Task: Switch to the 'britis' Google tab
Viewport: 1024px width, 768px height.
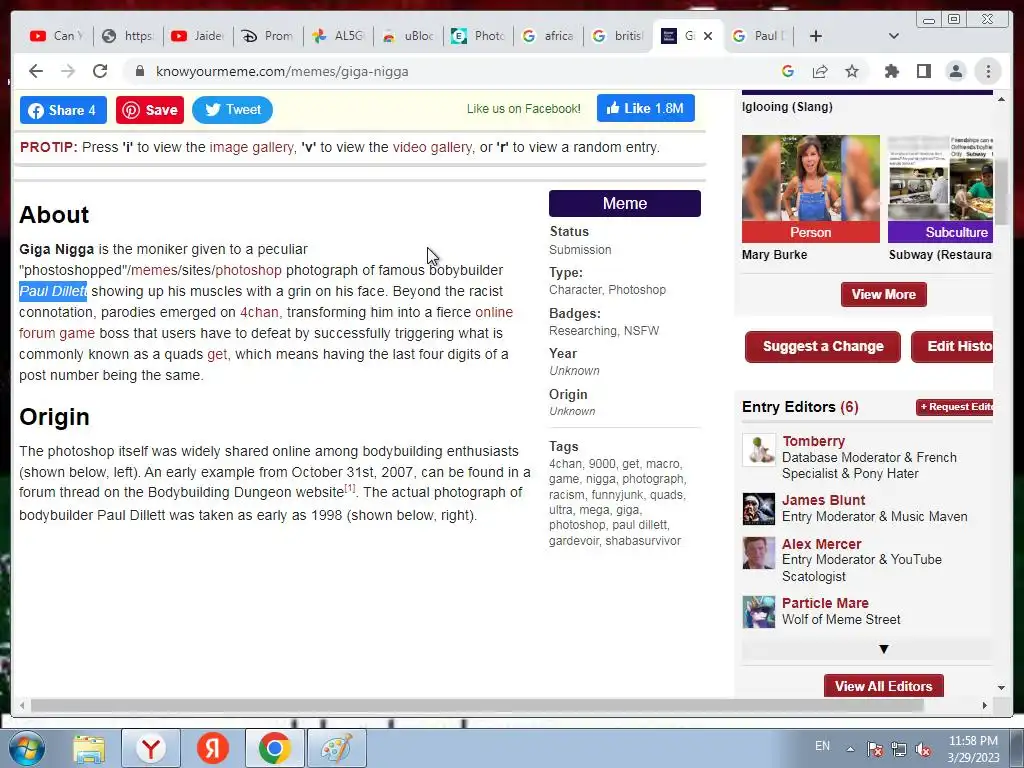Action: point(618,36)
